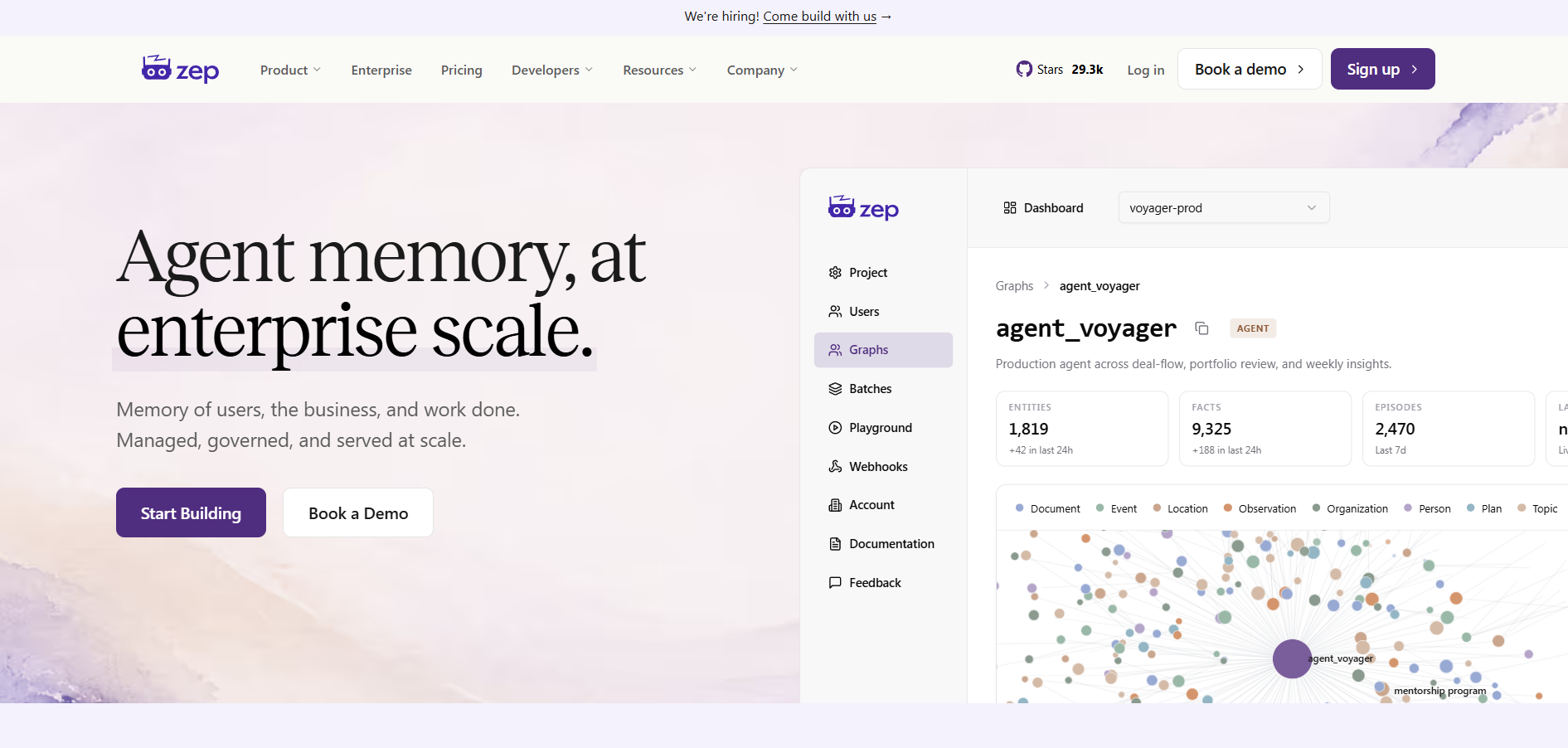1568x748 pixels.
Task: Open the Enterprise nav item
Action: [x=381, y=70]
